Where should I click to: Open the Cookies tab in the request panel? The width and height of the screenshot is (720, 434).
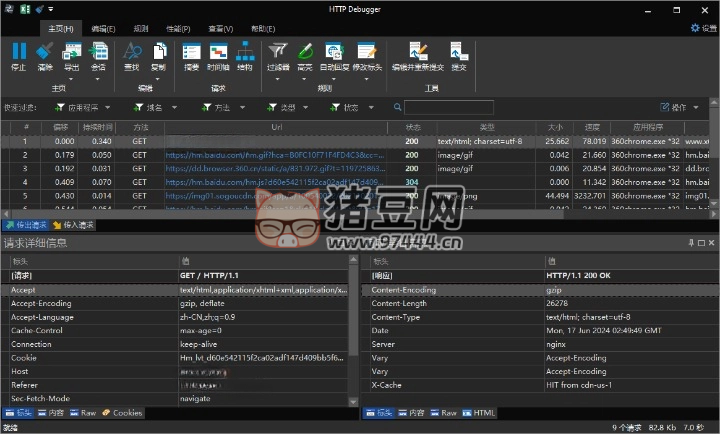[x=121, y=412]
